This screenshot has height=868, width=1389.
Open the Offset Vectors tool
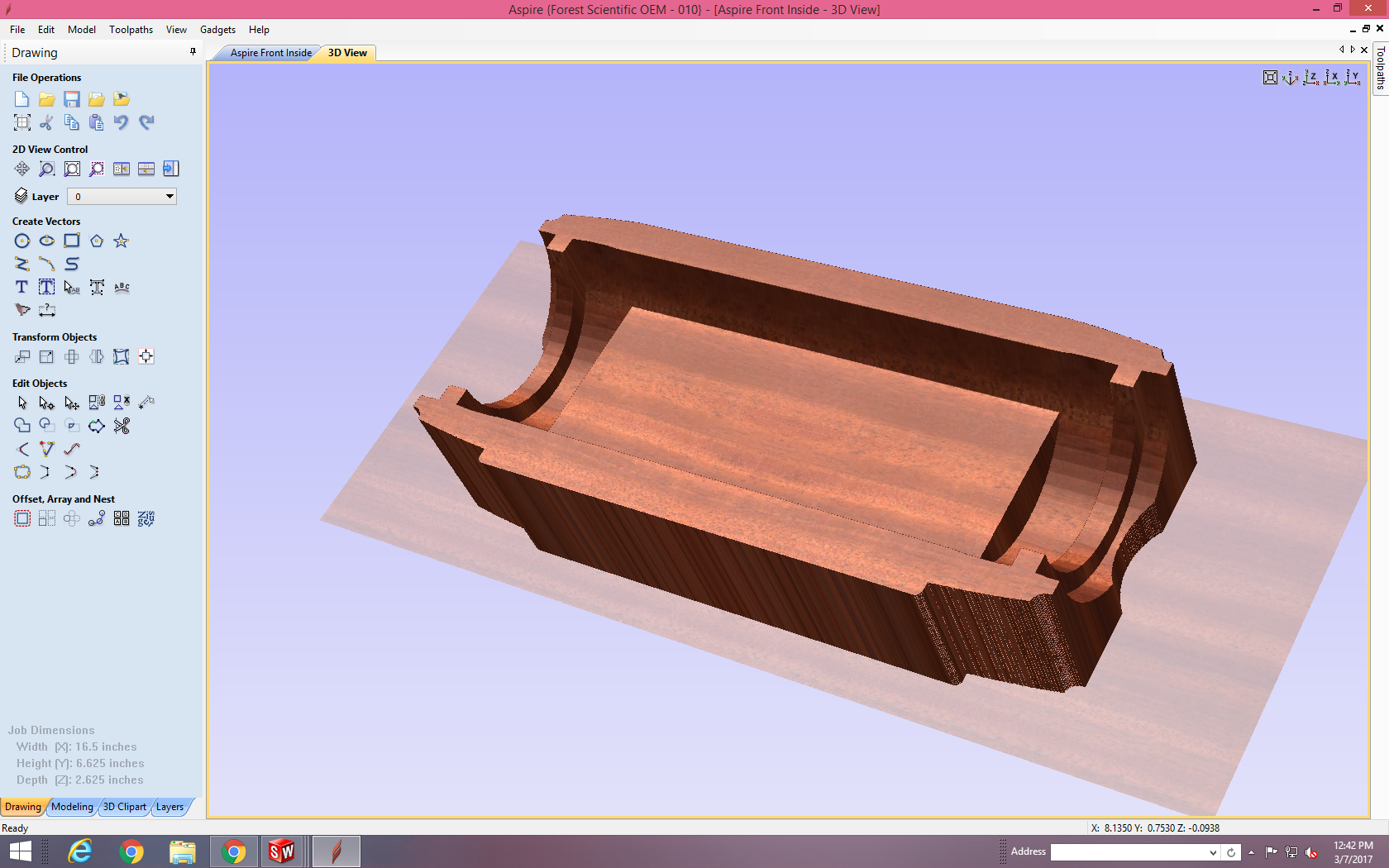pyautogui.click(x=22, y=518)
